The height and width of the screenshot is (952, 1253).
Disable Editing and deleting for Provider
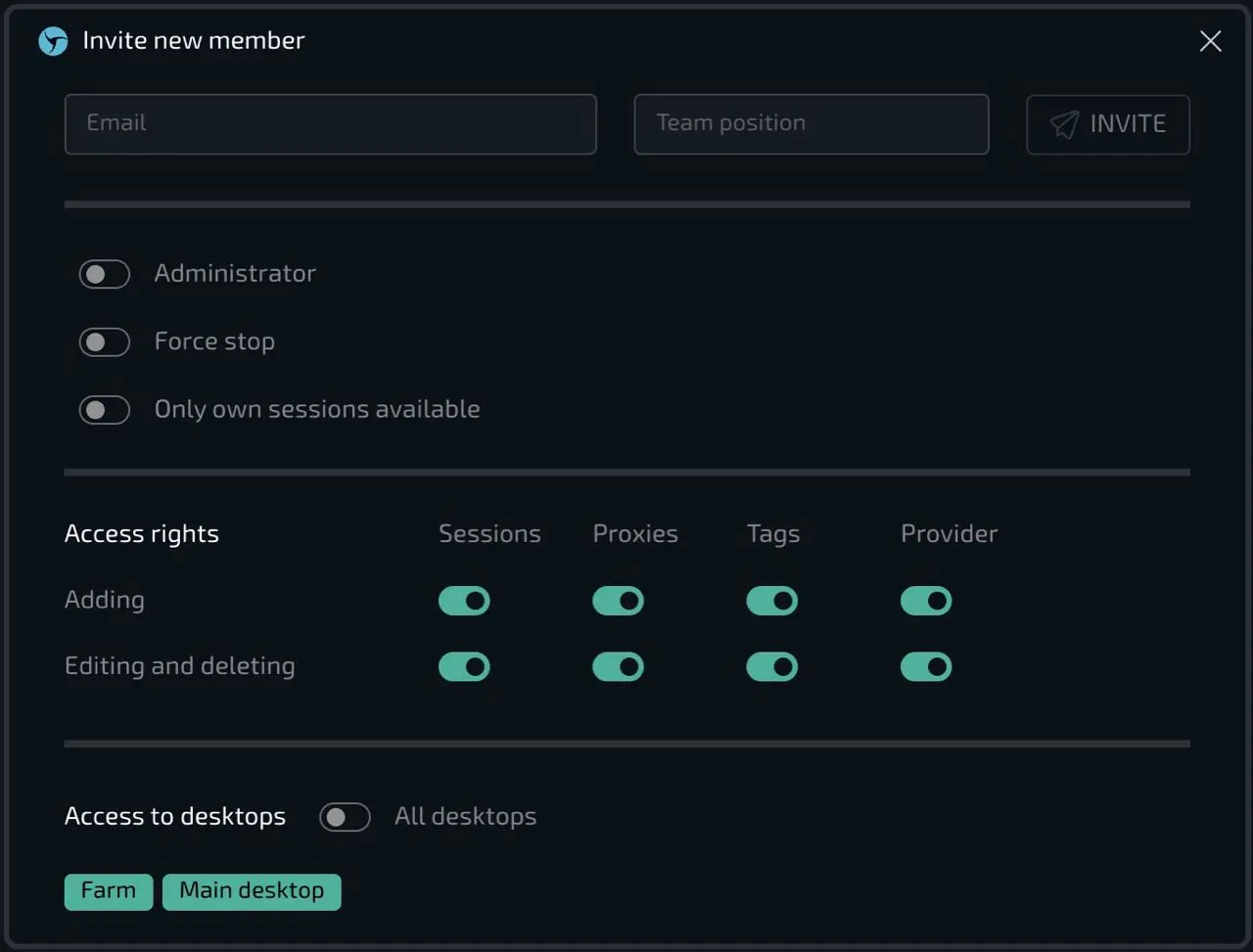(x=925, y=667)
